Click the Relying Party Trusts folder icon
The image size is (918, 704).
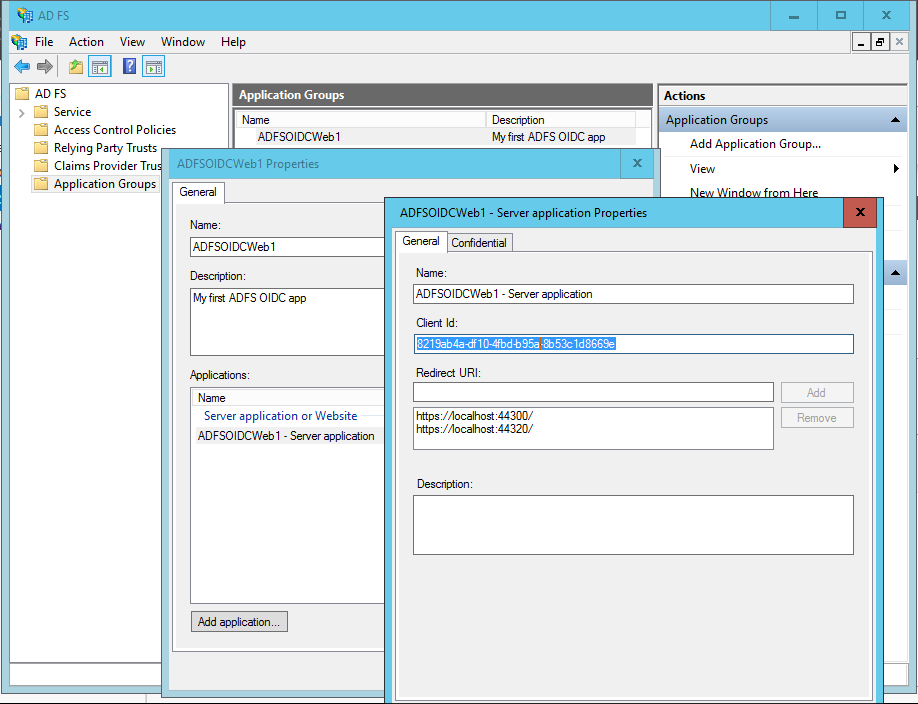pos(41,148)
